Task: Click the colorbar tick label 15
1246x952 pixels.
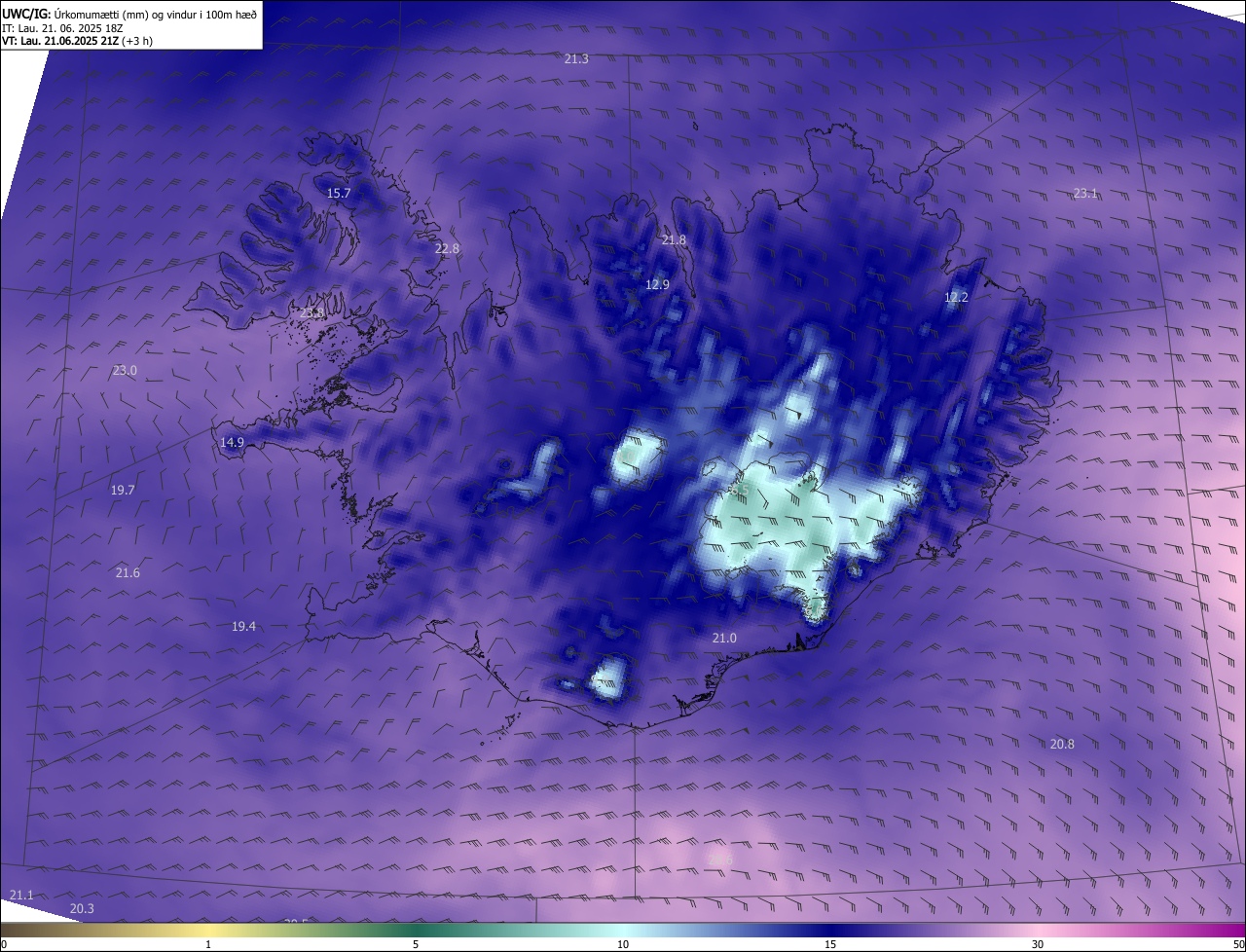Action: [x=830, y=945]
